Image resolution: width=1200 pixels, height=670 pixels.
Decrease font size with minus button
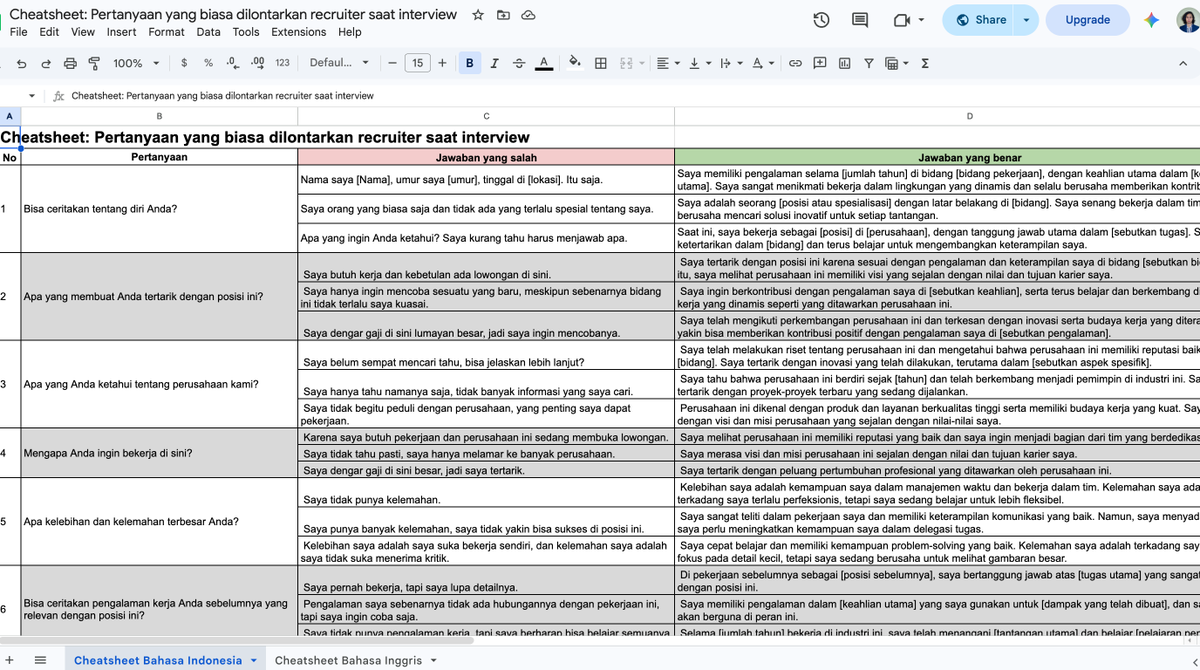[393, 63]
